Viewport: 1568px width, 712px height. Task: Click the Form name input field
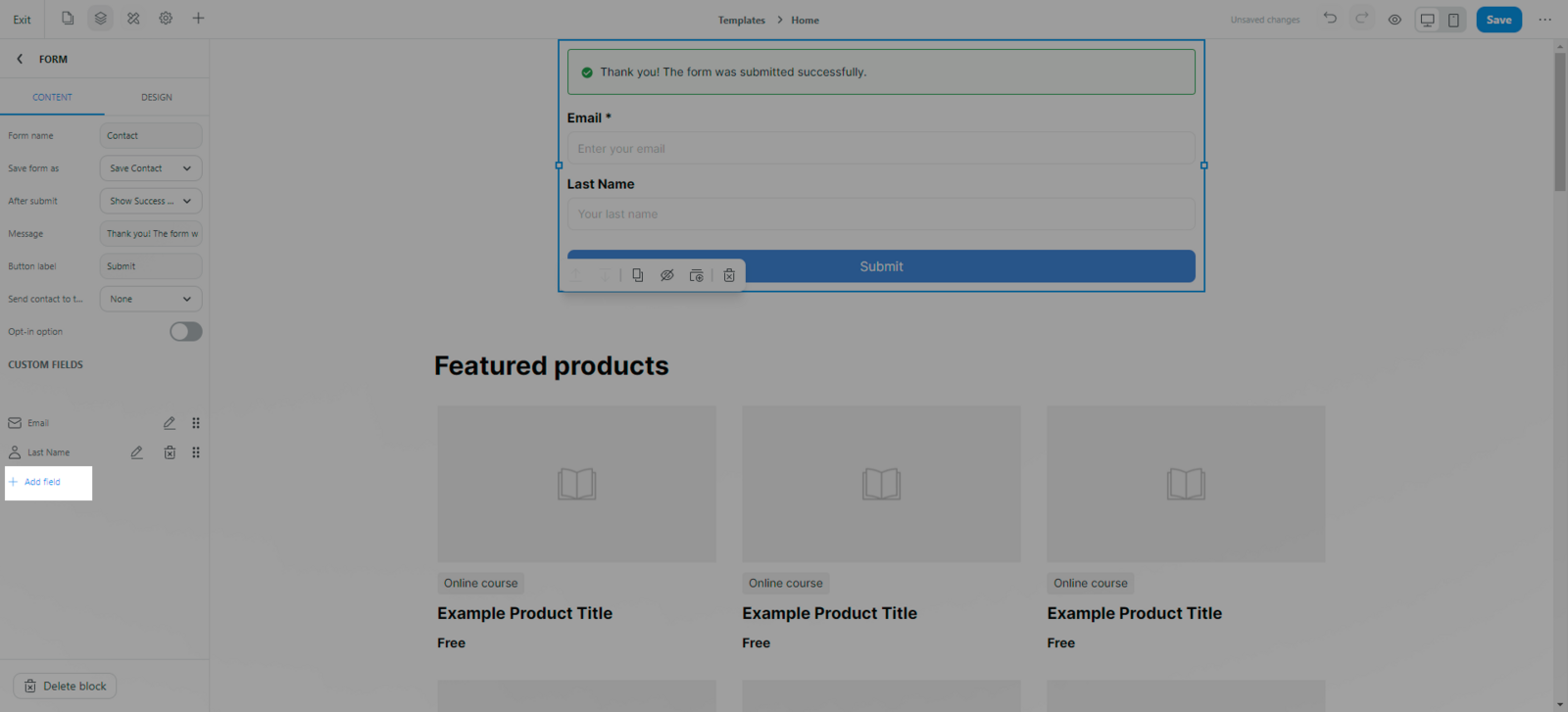pyautogui.click(x=151, y=136)
